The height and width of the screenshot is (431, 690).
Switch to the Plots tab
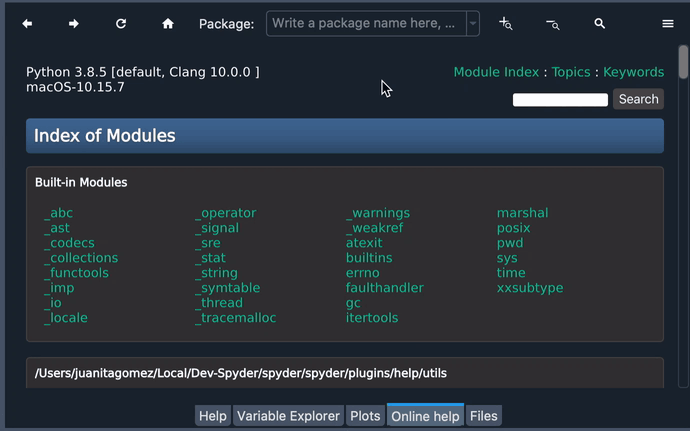pos(365,416)
